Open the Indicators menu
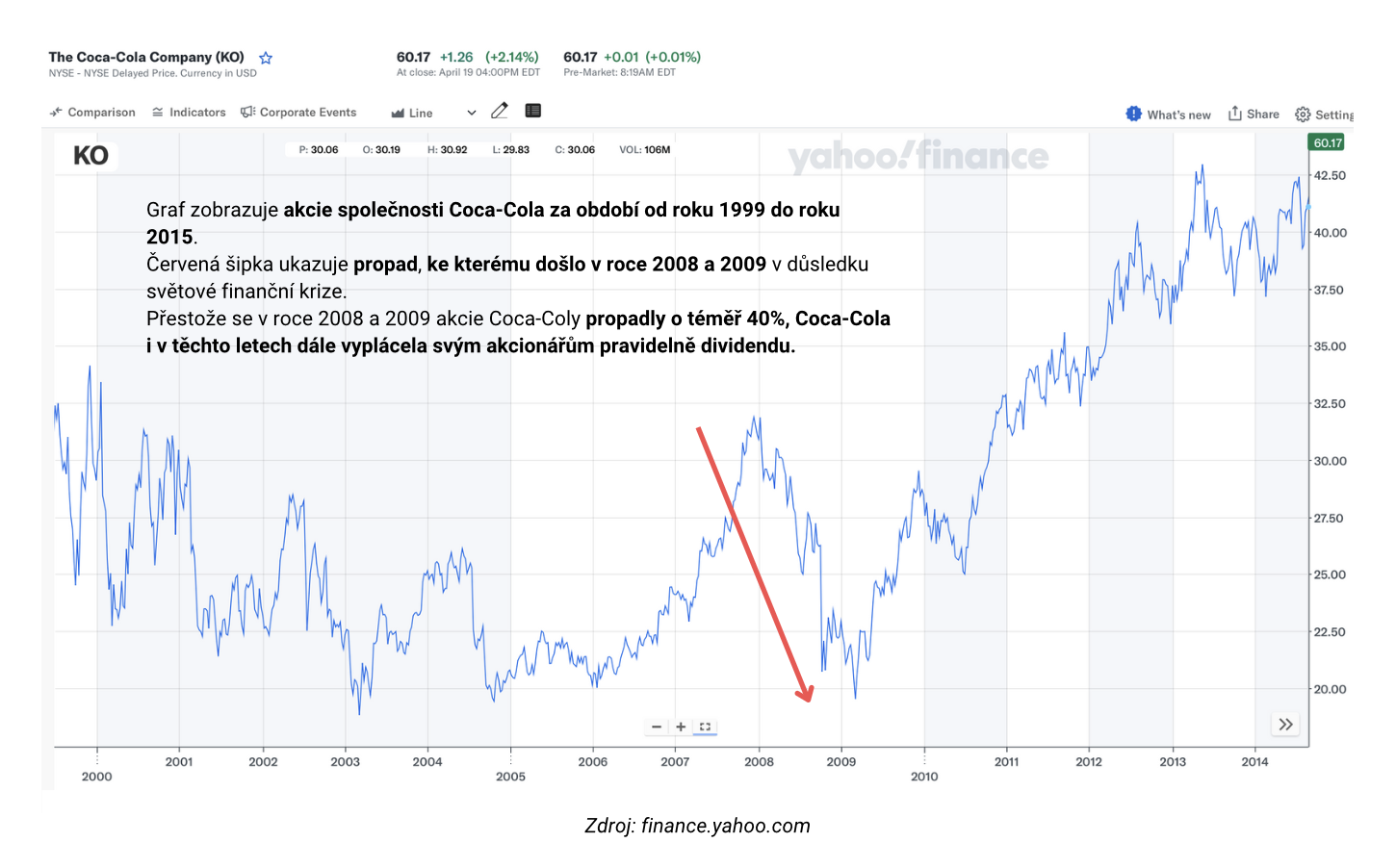Image resolution: width=1396 pixels, height=868 pixels. click(189, 113)
